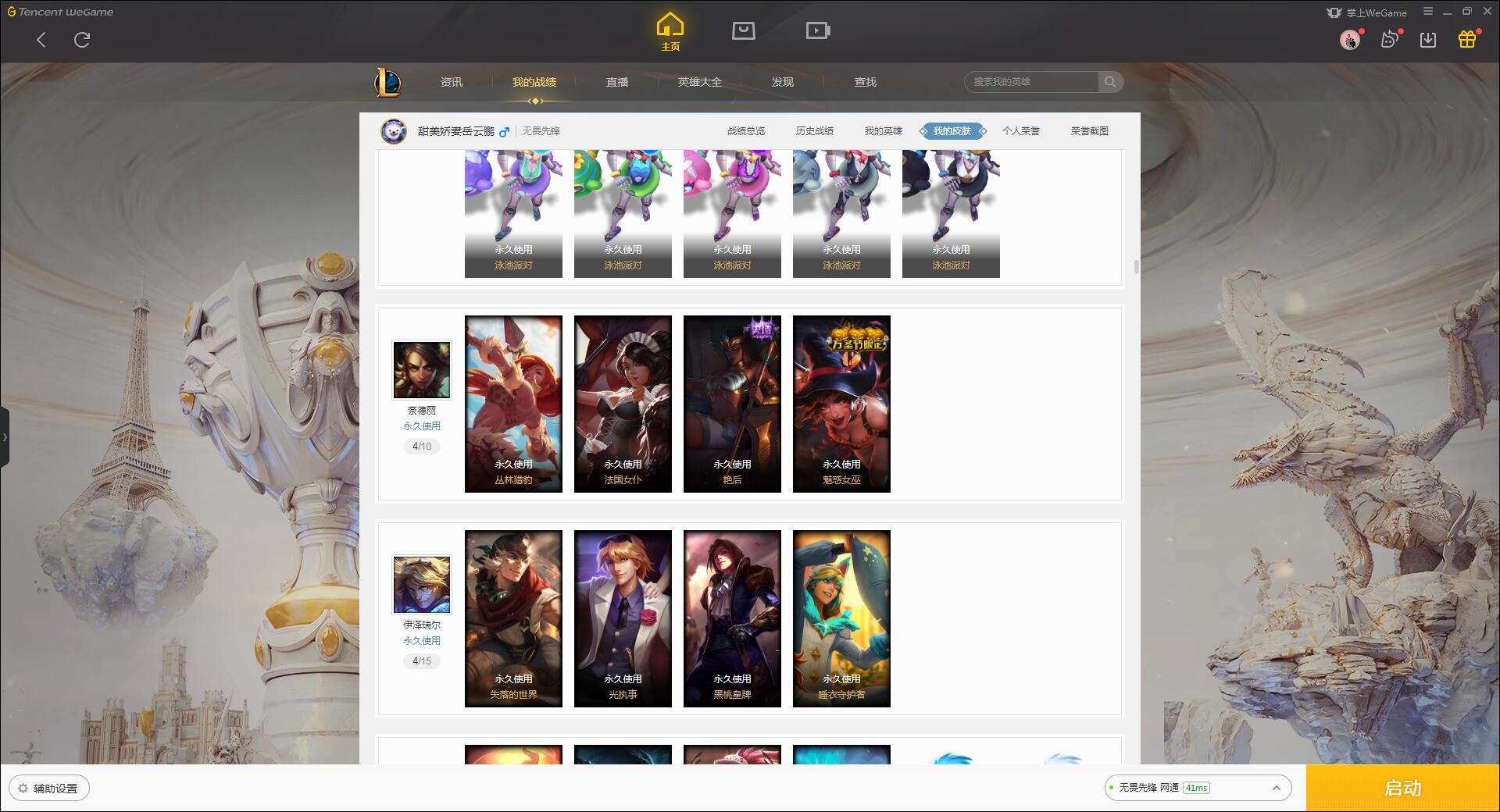Open 战绩总览 sub-tab
The height and width of the screenshot is (812, 1500).
pos(746,131)
